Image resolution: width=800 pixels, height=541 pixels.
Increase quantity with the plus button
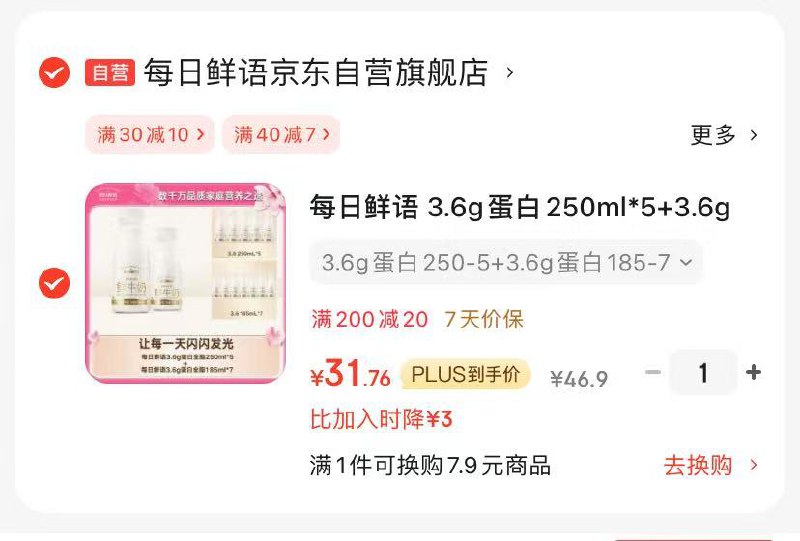(x=753, y=372)
